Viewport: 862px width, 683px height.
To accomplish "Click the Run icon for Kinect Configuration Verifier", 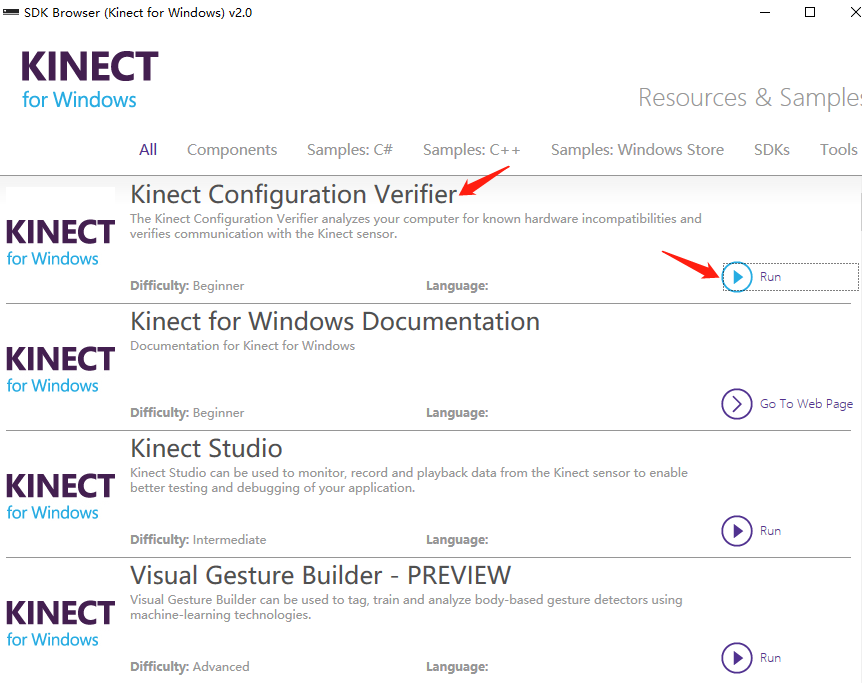I will pos(737,276).
